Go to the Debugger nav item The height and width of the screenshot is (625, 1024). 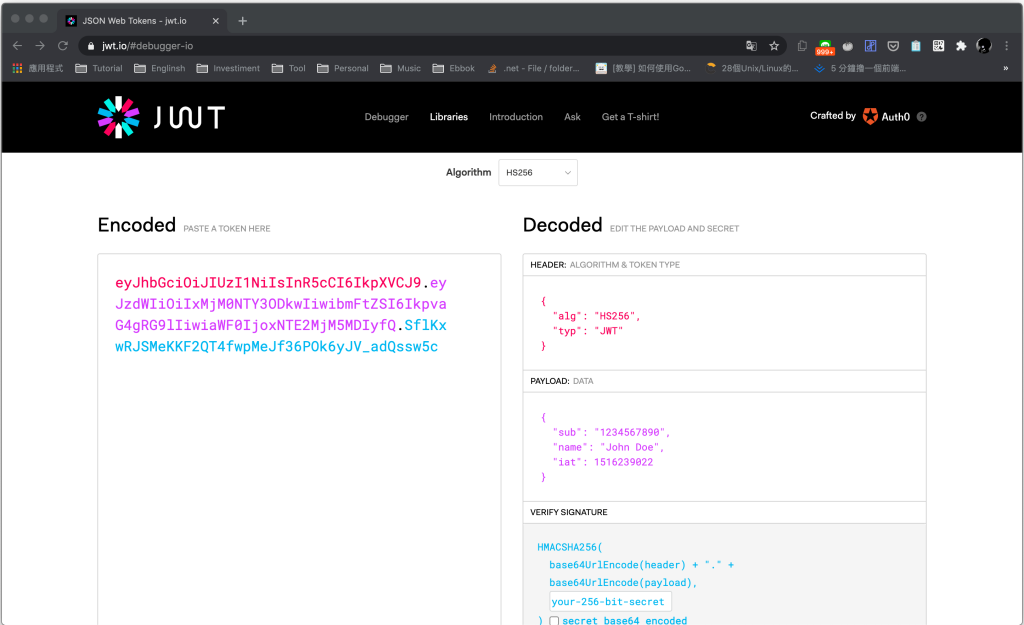point(386,117)
